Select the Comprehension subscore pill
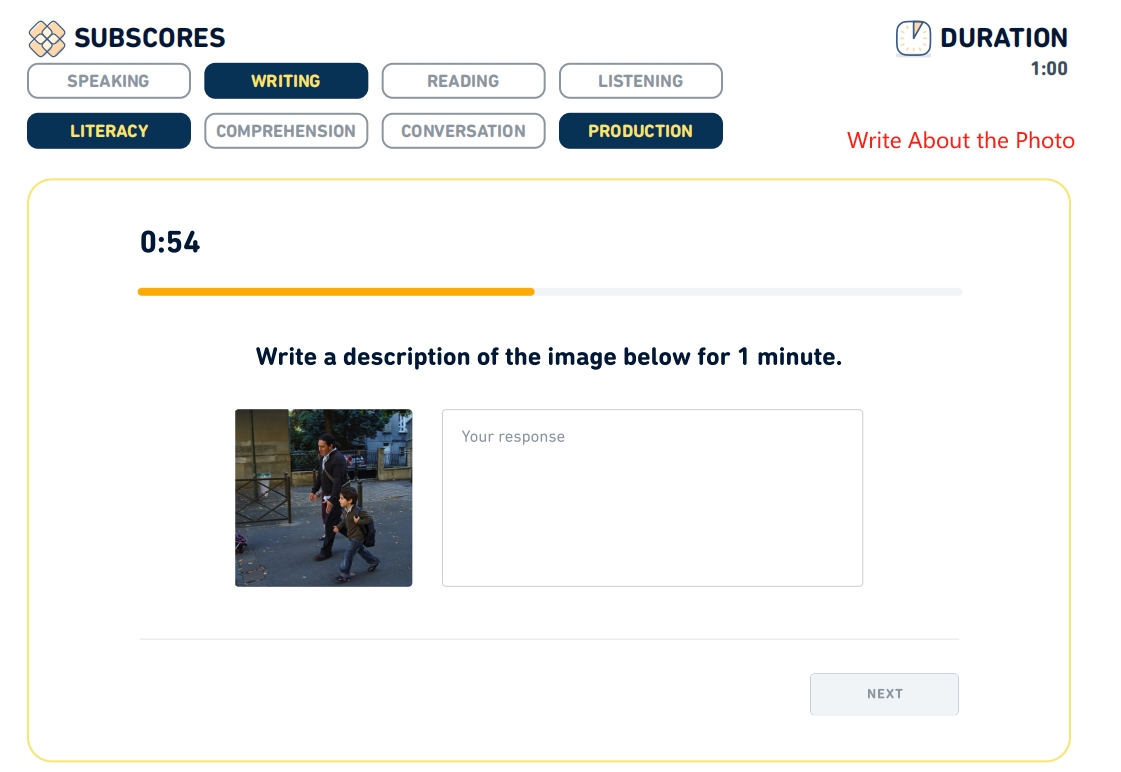Screen dimensions: 1121x772 pos(286,131)
